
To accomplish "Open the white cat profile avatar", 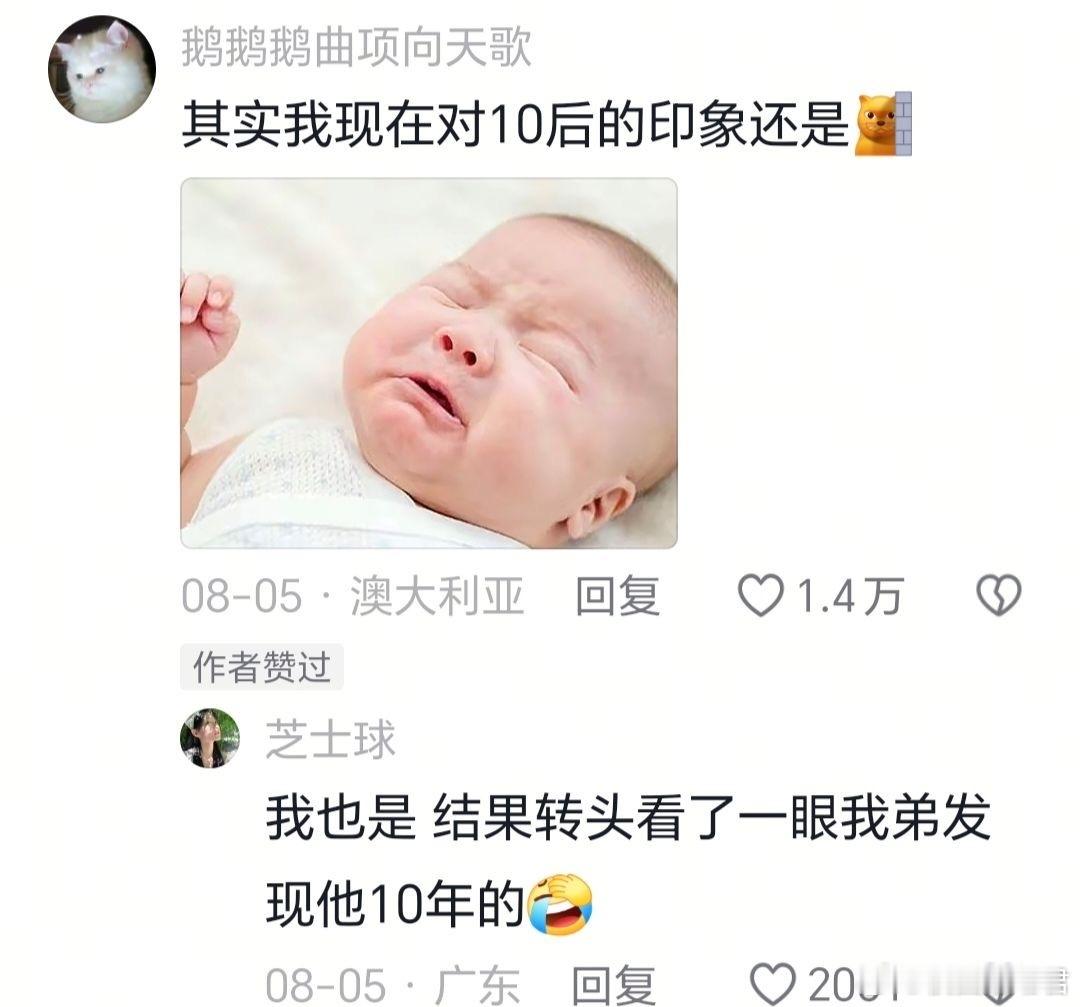I will 102,69.
